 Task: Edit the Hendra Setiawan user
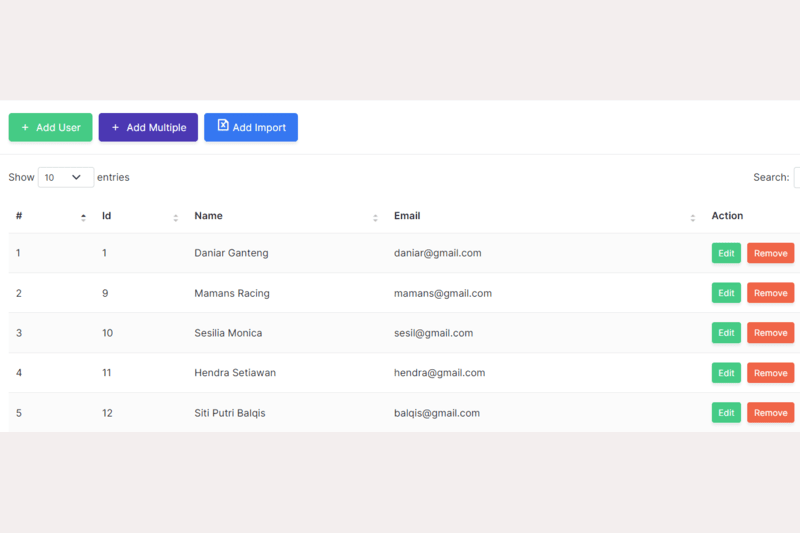(726, 373)
